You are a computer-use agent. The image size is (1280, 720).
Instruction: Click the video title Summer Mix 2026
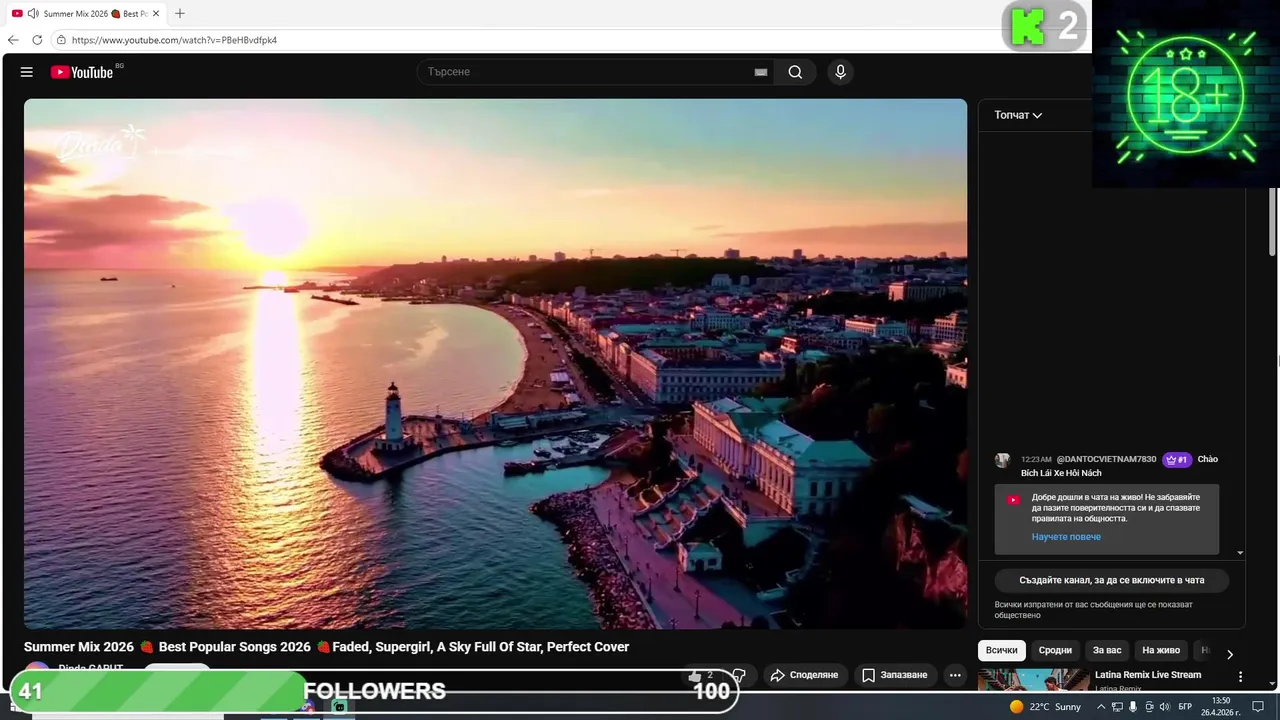(x=326, y=647)
